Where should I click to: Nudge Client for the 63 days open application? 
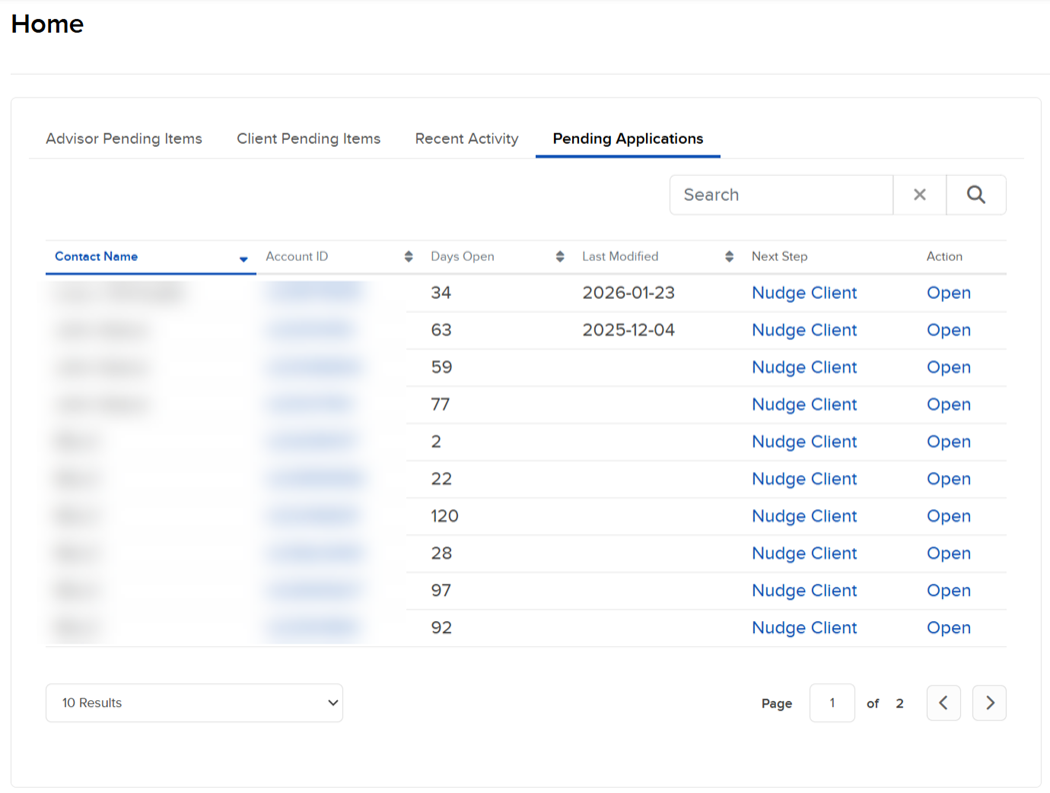tap(804, 330)
